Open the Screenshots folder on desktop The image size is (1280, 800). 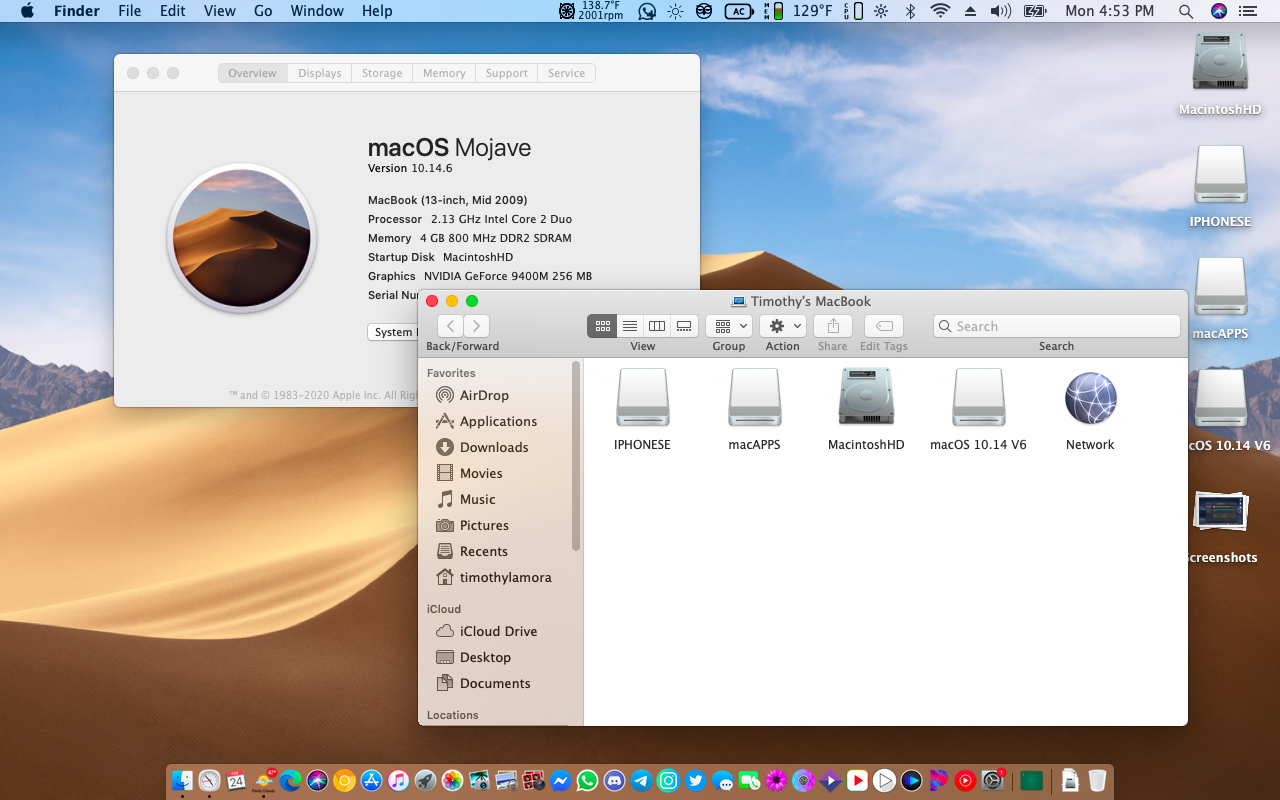1220,512
